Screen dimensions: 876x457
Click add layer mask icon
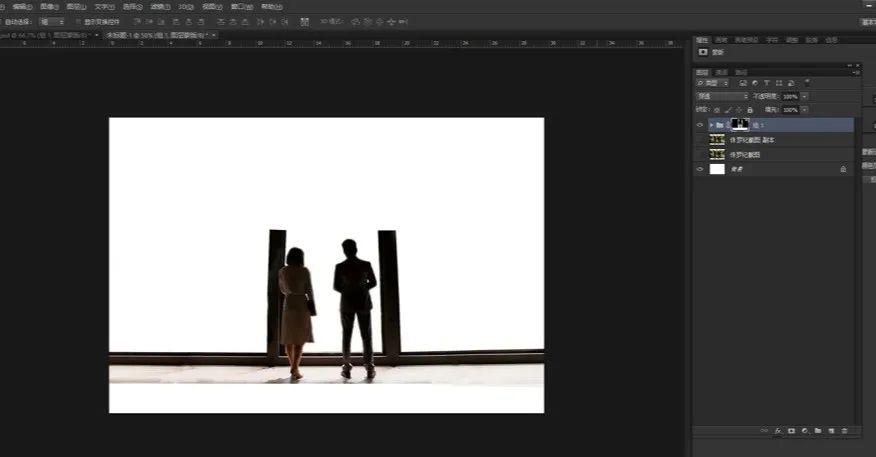coord(791,431)
